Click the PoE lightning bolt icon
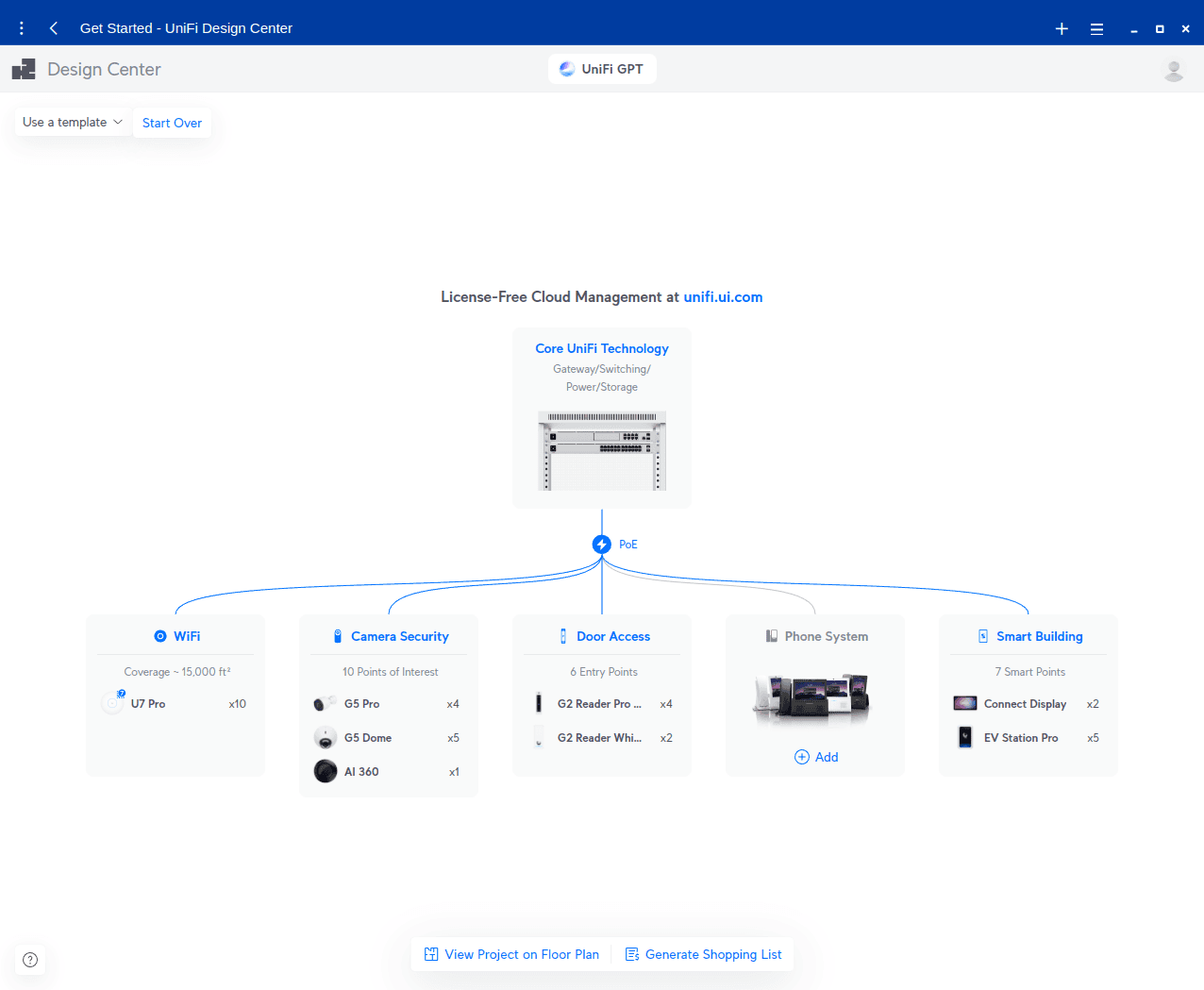 pyautogui.click(x=602, y=545)
